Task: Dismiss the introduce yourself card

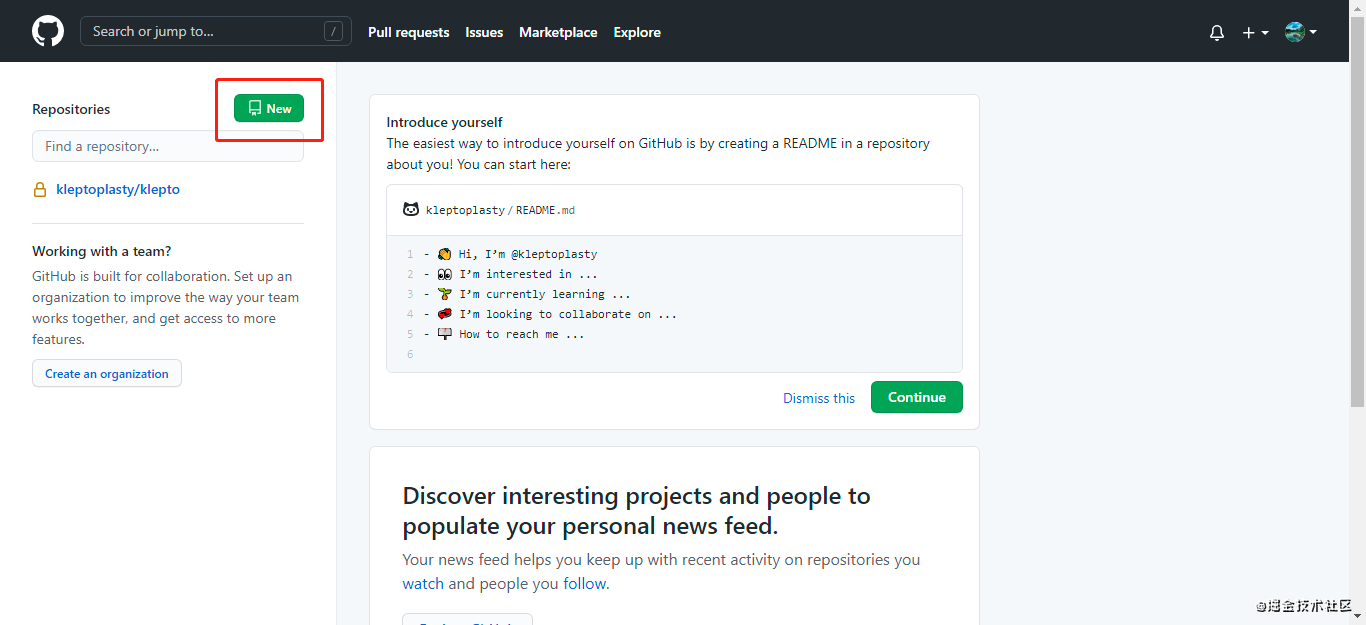Action: (x=819, y=398)
